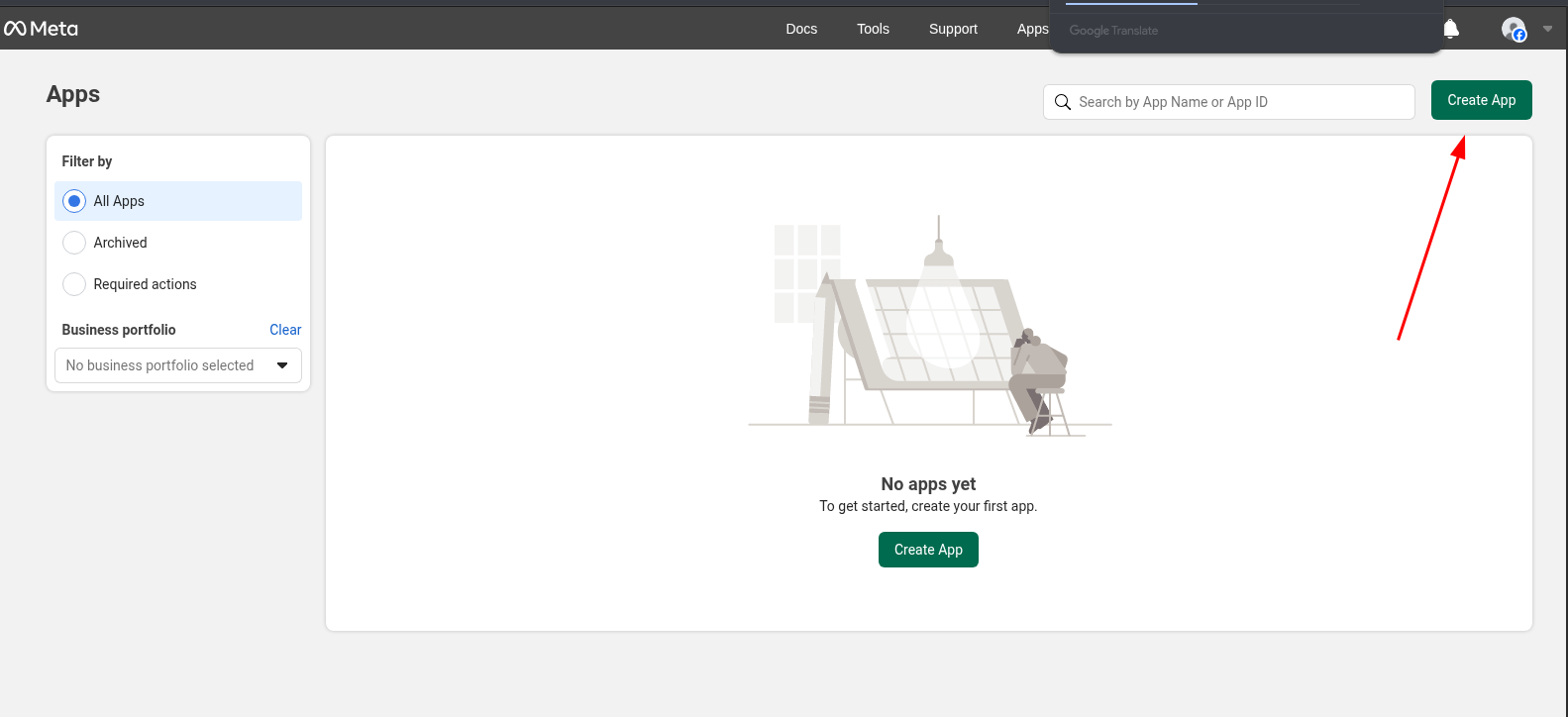Clear the business portfolio filter

(x=285, y=330)
